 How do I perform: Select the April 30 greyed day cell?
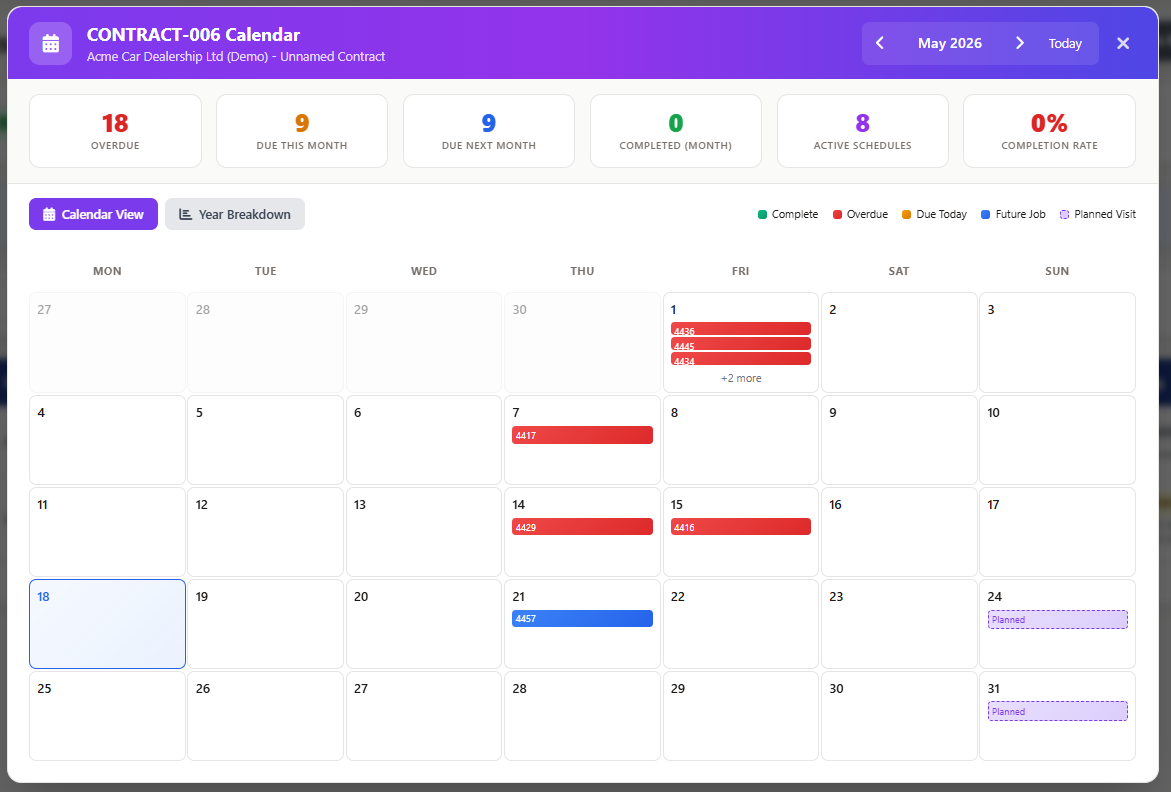click(x=582, y=343)
